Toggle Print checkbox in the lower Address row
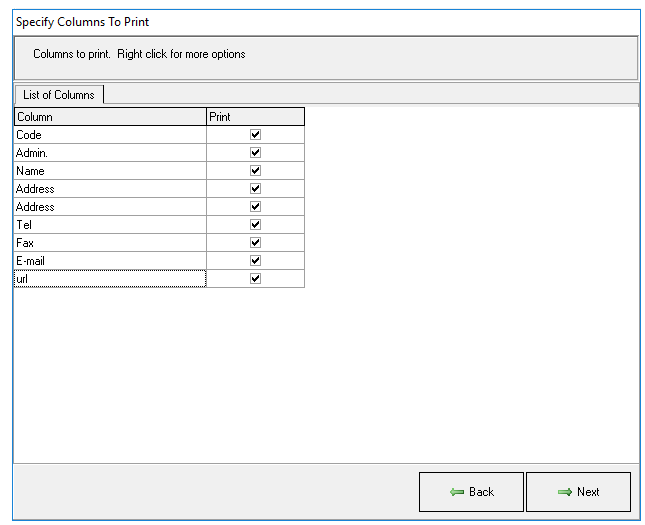The height and width of the screenshot is (525, 645). (255, 207)
